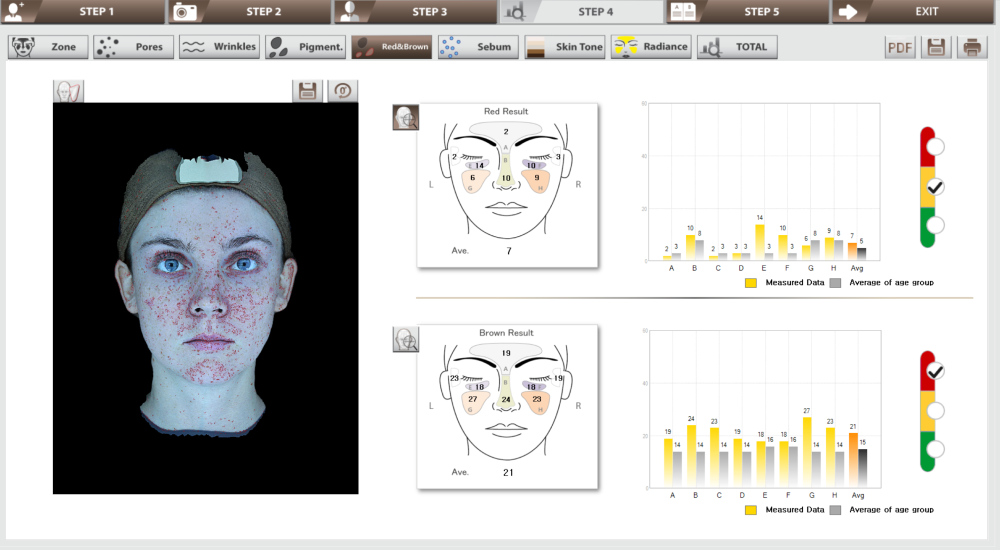Screen dimensions: 1000x550
Task: Open the STEP 3 tab
Action: click(415, 12)
